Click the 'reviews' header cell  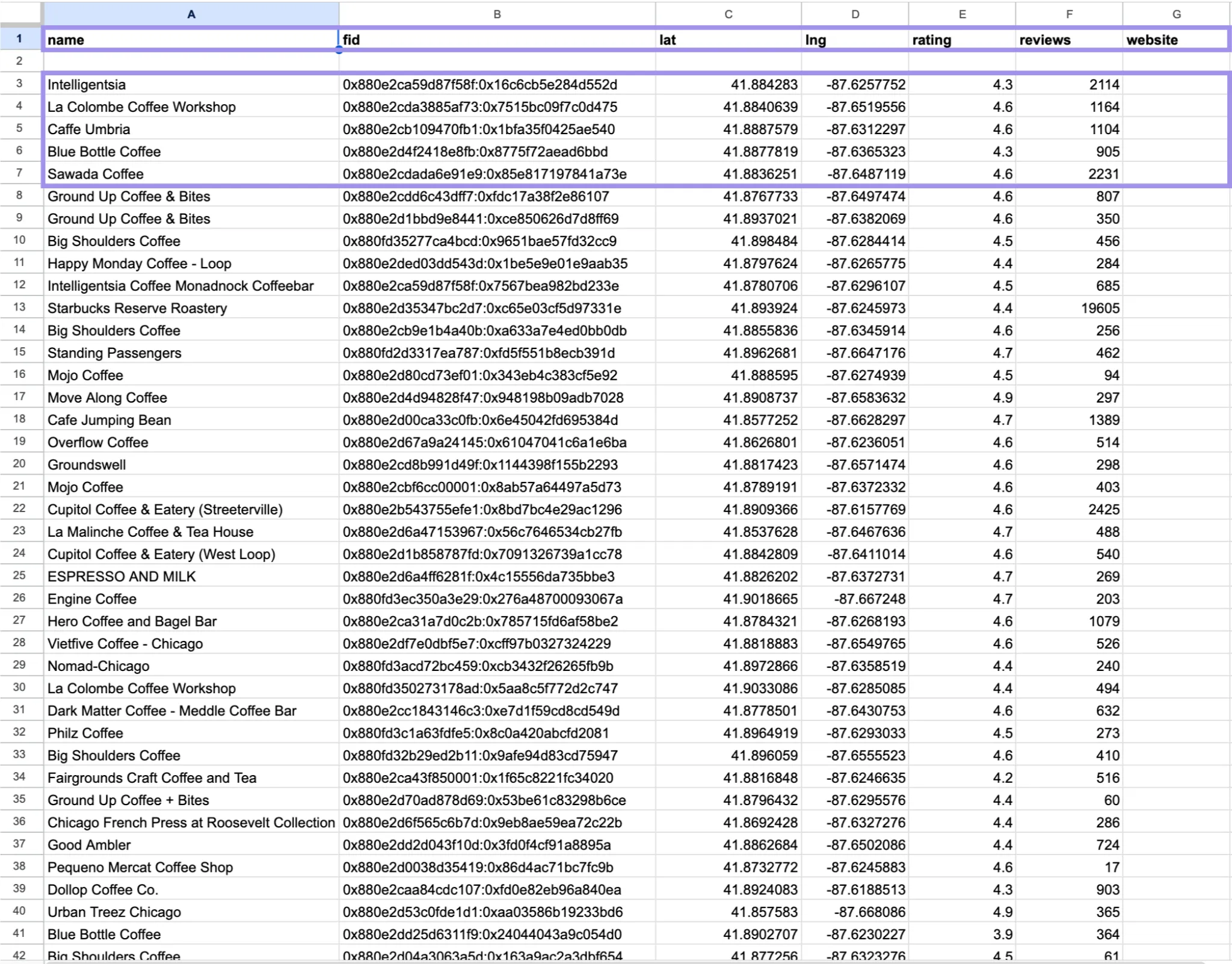(1069, 40)
